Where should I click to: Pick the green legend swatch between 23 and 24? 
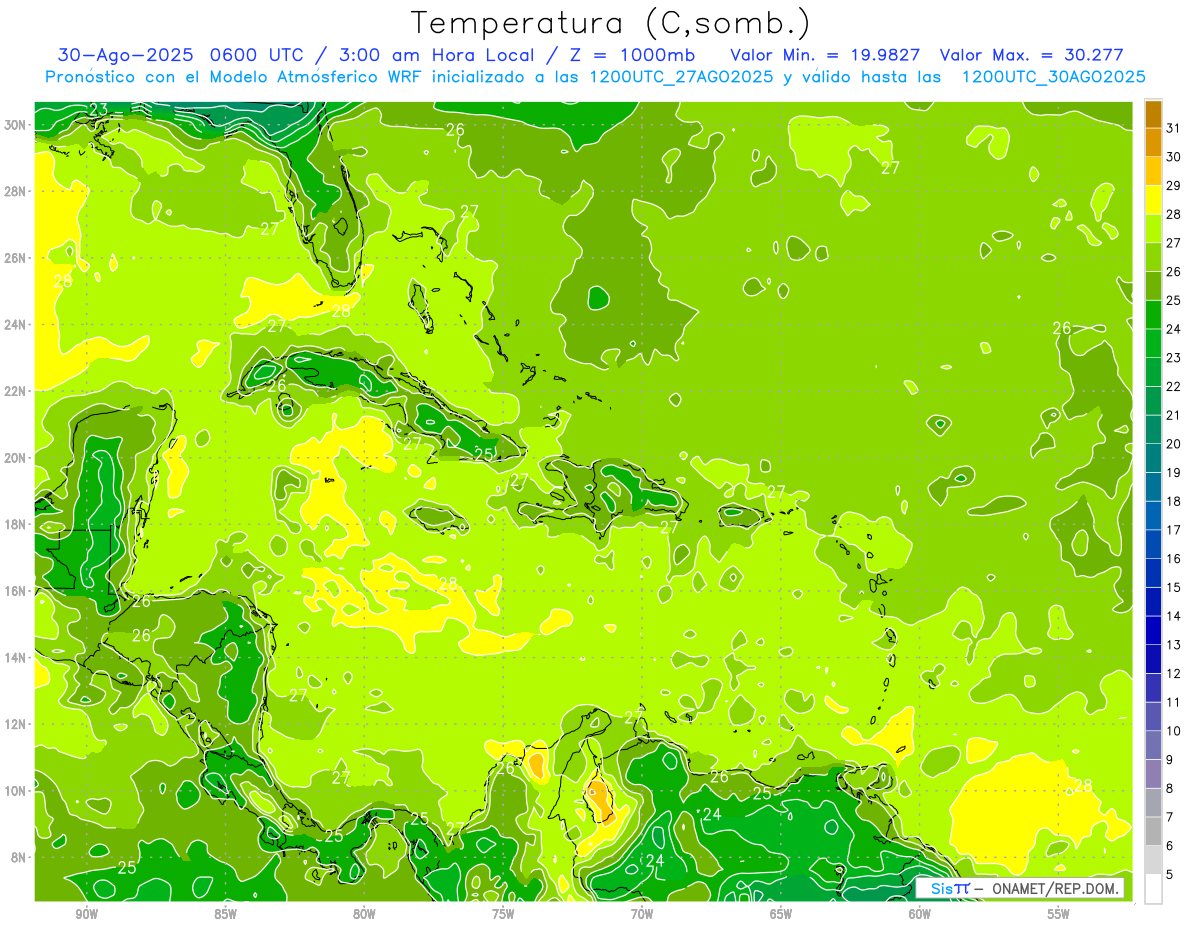click(1153, 343)
